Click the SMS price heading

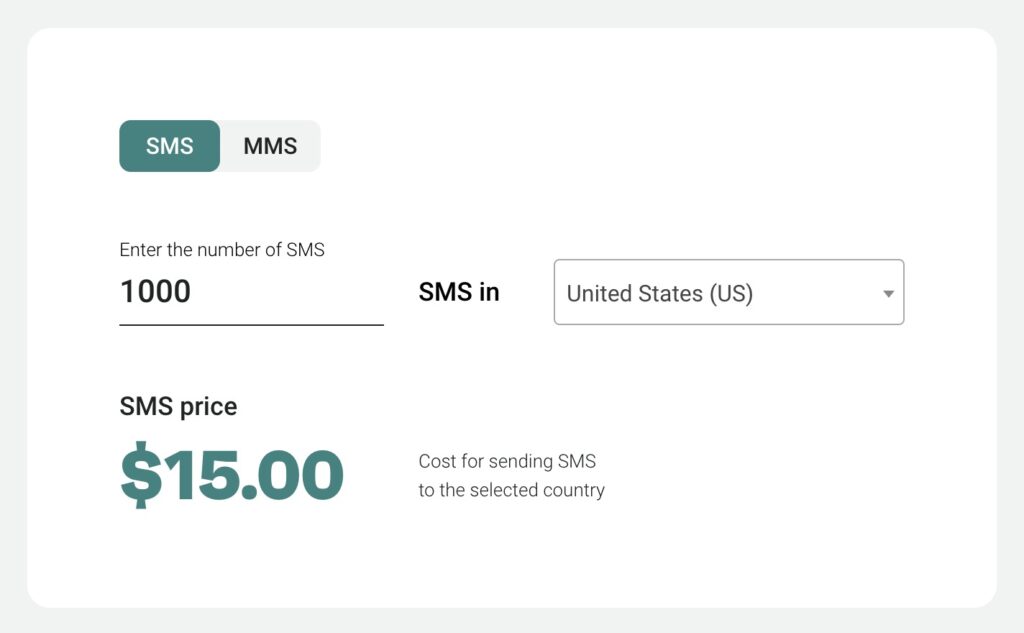(x=179, y=406)
